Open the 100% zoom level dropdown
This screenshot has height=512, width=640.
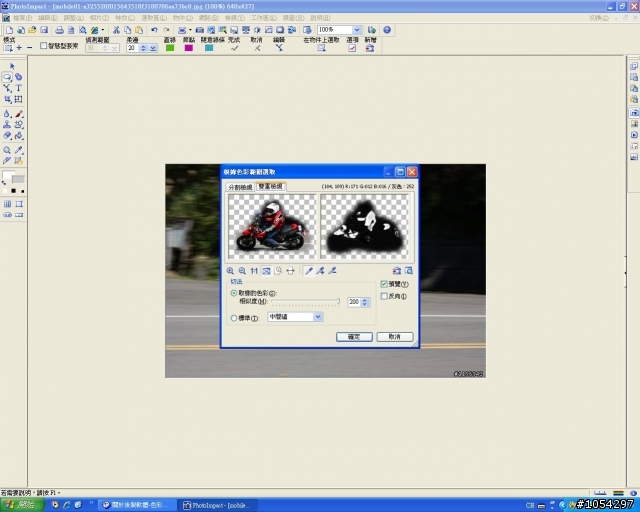(357, 30)
